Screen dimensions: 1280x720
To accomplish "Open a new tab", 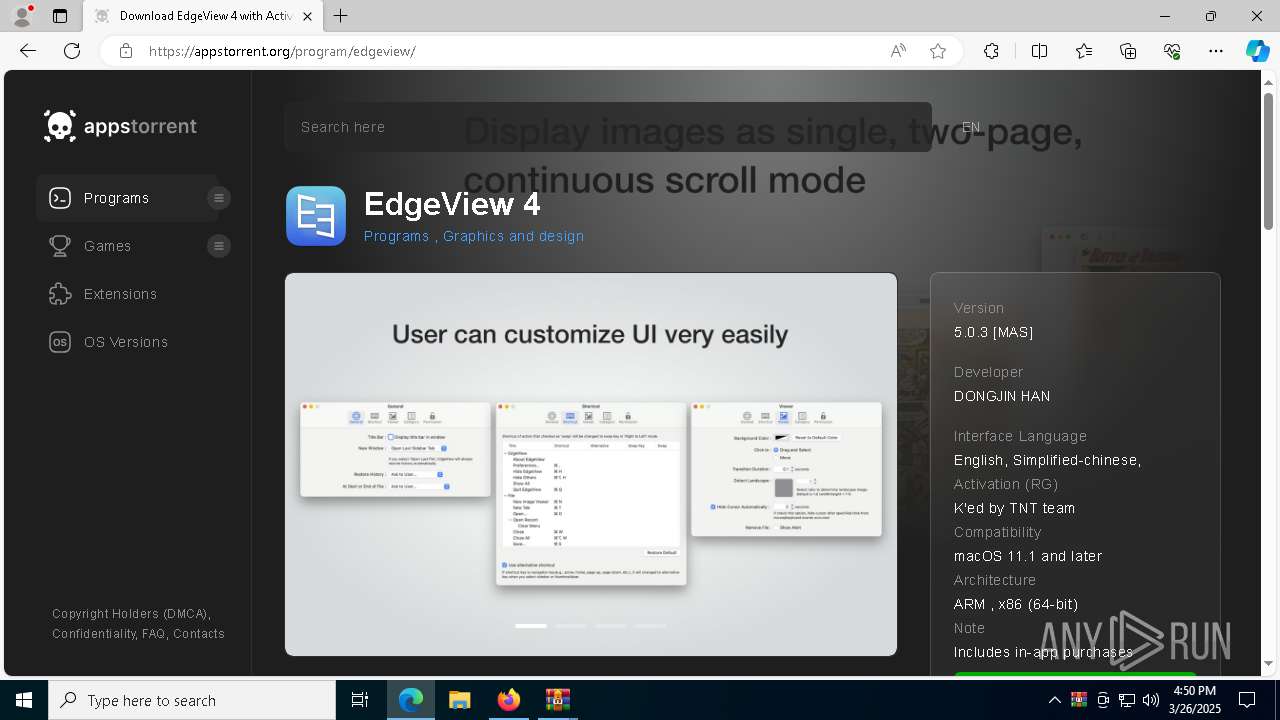I will 341,16.
